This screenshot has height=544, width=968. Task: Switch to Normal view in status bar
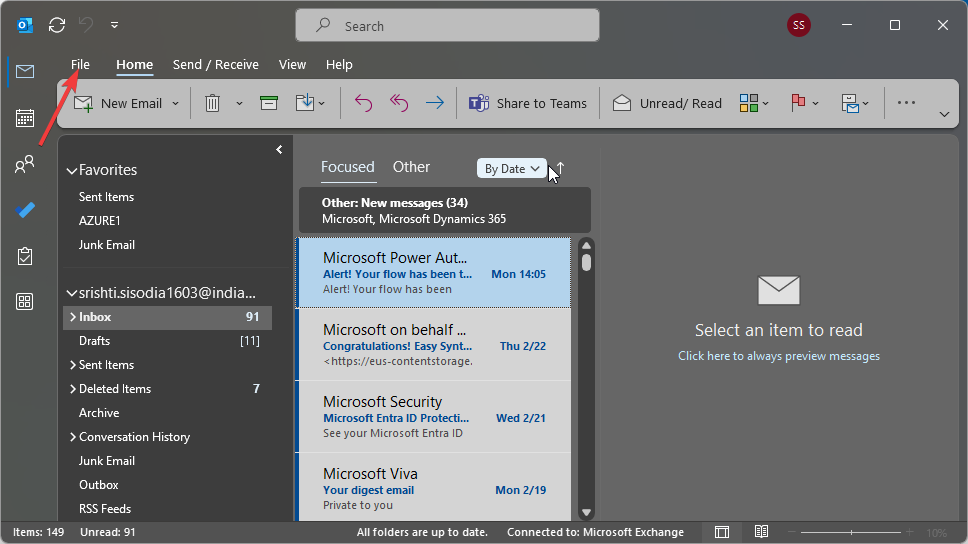click(722, 532)
